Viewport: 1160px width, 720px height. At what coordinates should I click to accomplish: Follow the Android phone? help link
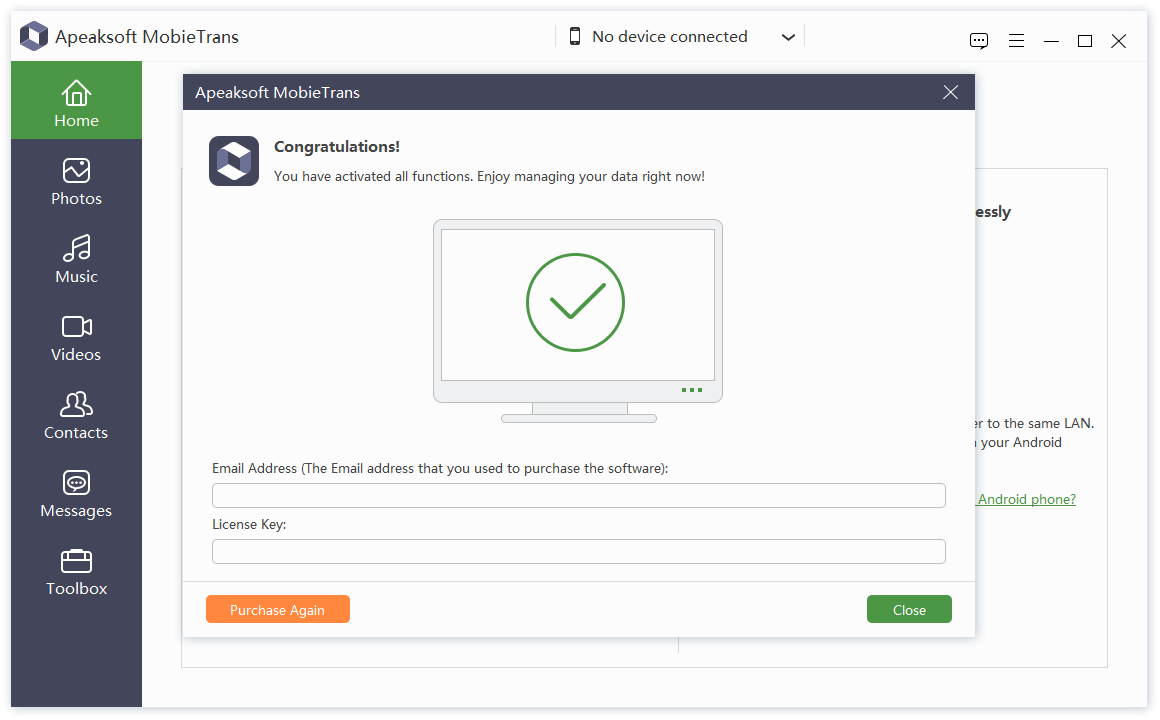click(1027, 499)
